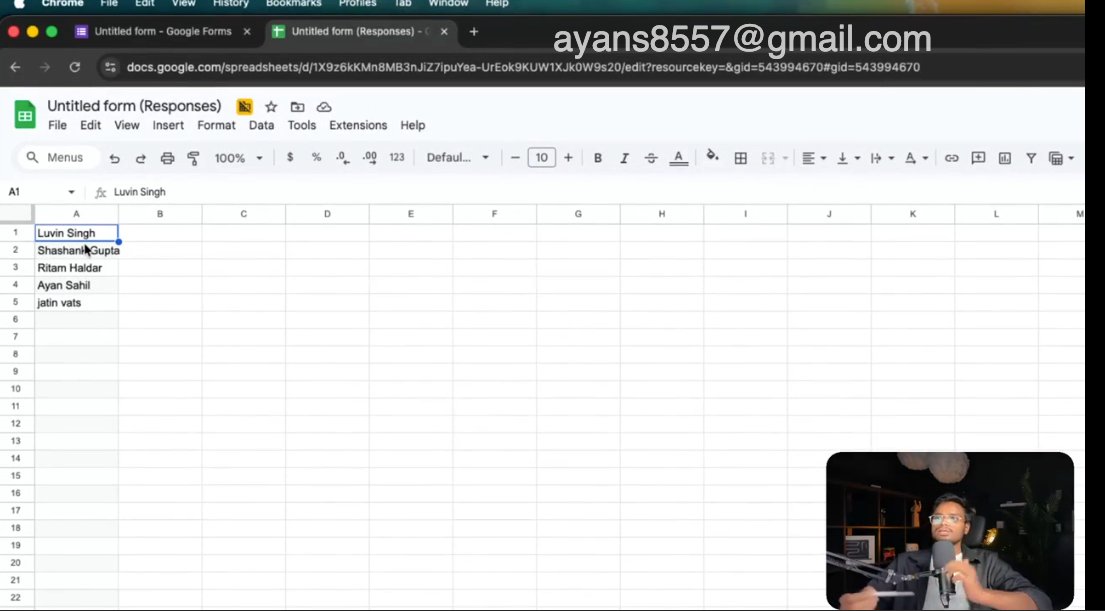Viewport: 1105px width, 611px height.
Task: Format as currency with dollar icon
Action: point(290,158)
